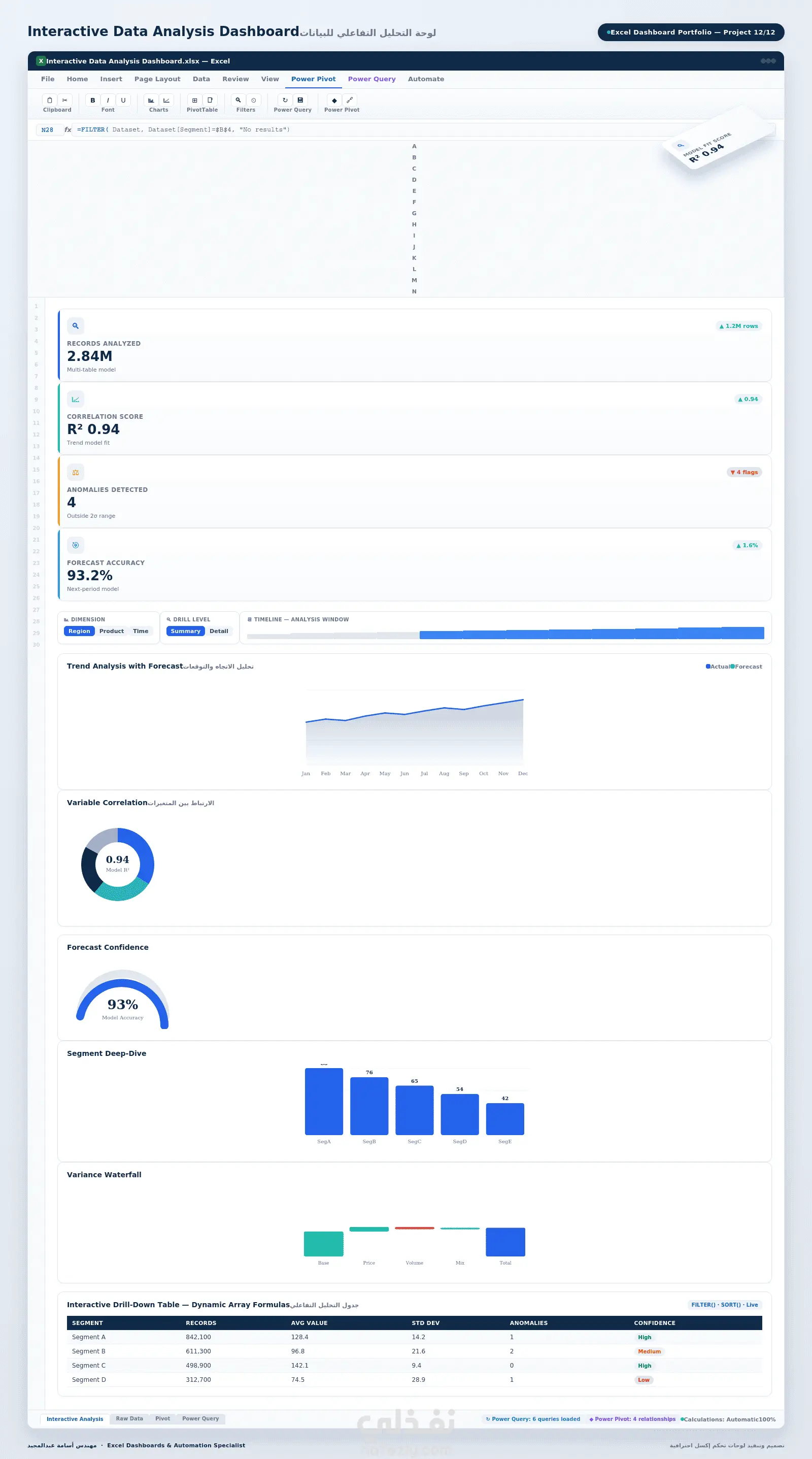The image size is (812, 1459).
Task: Click Power Pivot: 4 relationships status
Action: coord(632,1419)
